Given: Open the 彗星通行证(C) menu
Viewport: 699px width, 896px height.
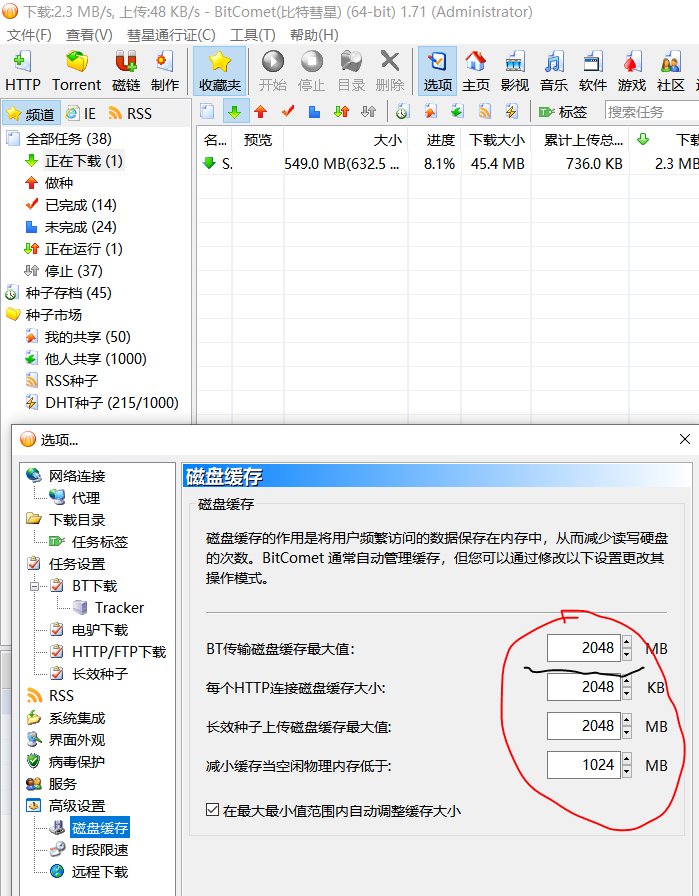Looking at the screenshot, I should [171, 35].
